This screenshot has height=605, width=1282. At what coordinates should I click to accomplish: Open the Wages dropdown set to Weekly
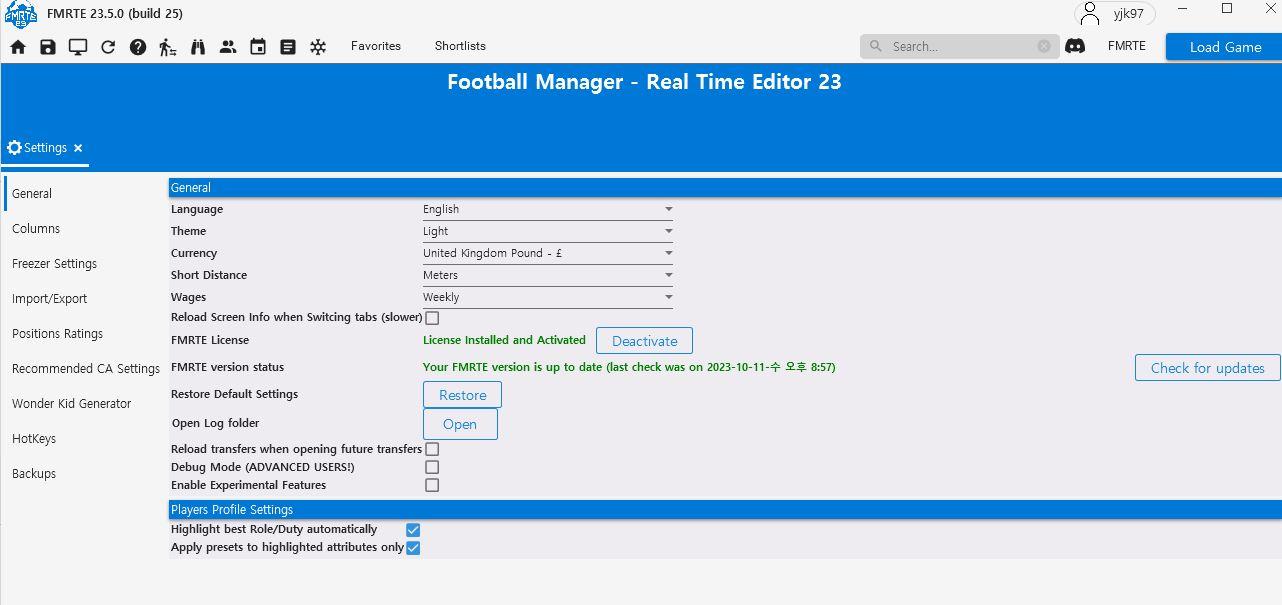tap(547, 297)
